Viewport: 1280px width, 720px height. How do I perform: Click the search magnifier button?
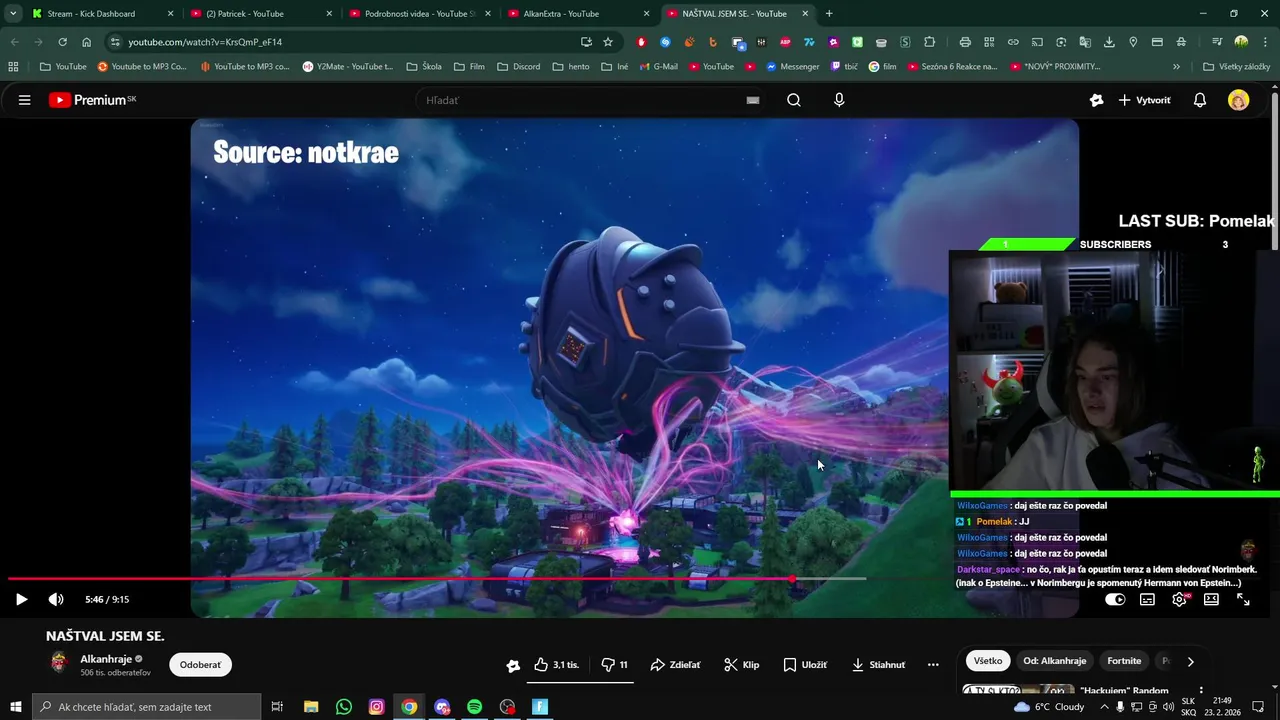point(794,100)
